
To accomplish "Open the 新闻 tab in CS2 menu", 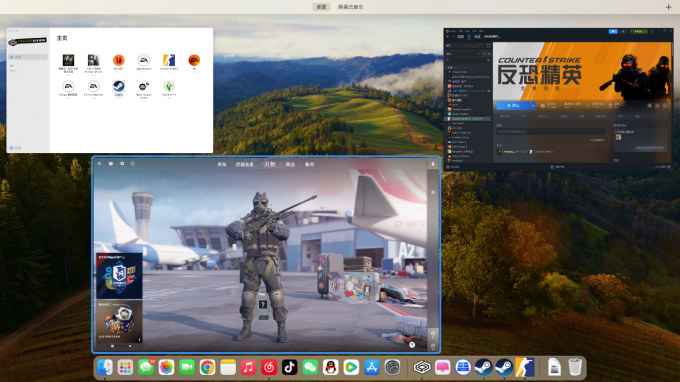I will [x=309, y=164].
